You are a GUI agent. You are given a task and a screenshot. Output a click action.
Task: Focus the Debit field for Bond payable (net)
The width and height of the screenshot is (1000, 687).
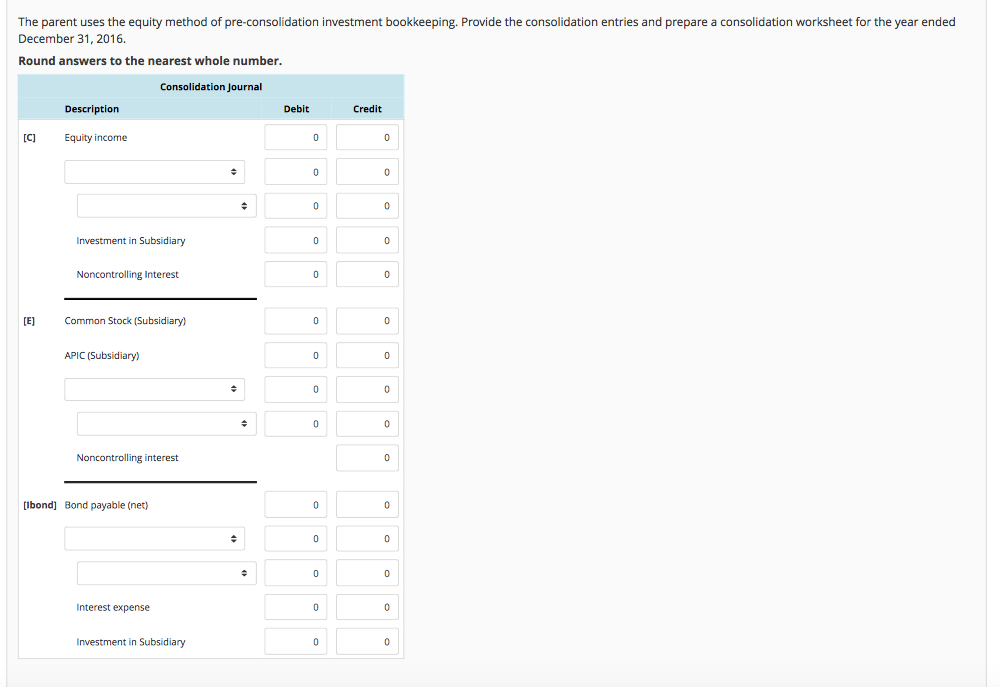pos(295,505)
